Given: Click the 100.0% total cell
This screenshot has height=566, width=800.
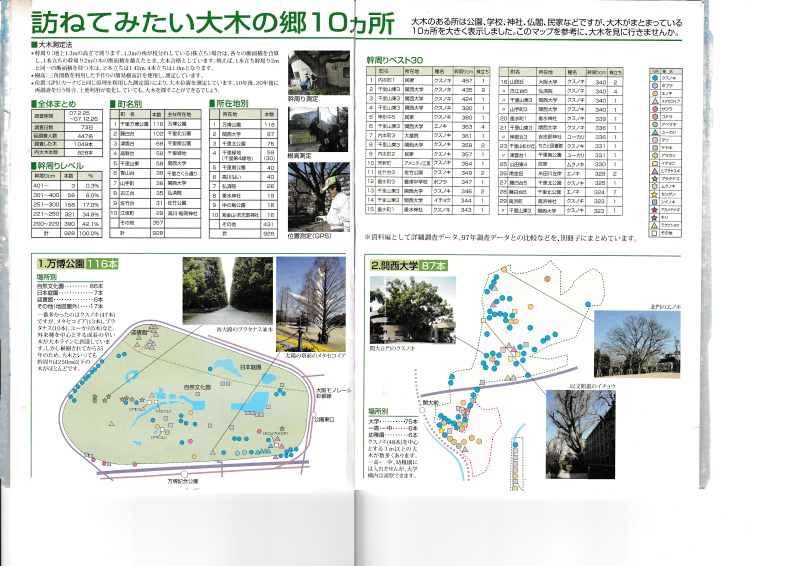Looking at the screenshot, I should point(90,233).
